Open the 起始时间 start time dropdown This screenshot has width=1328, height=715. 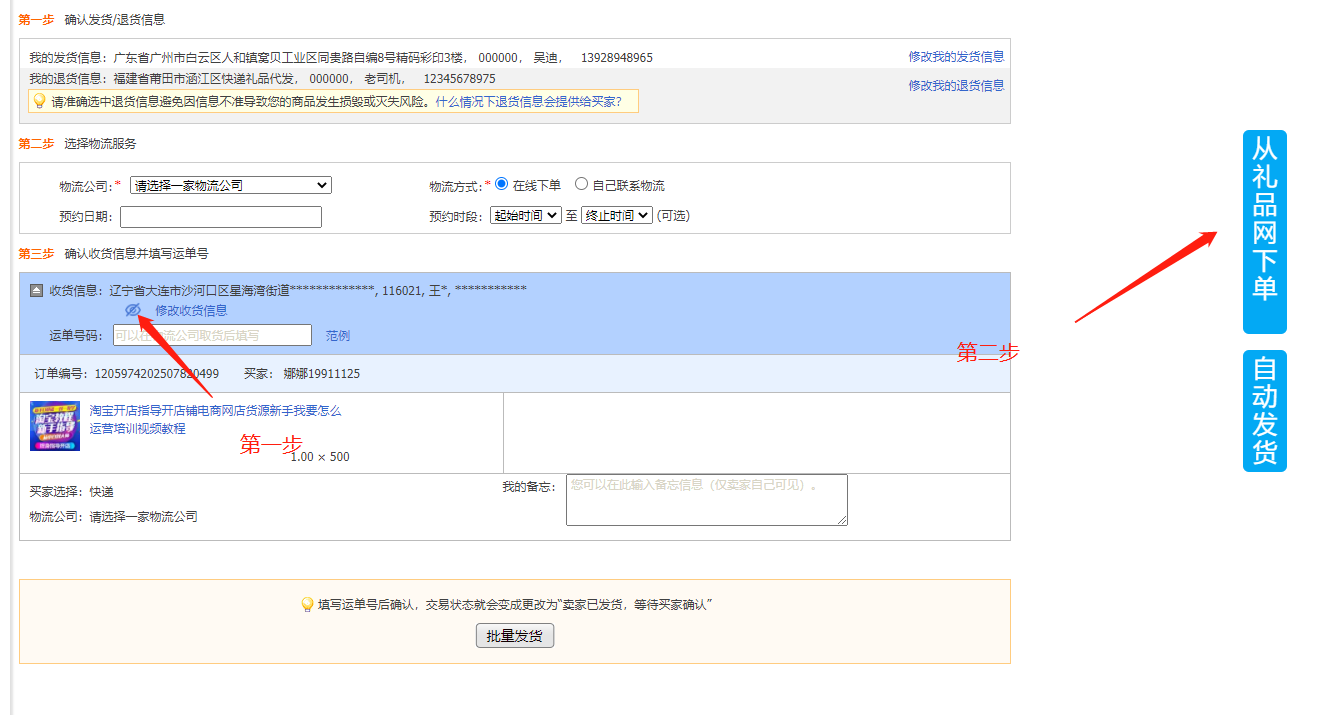(x=524, y=214)
